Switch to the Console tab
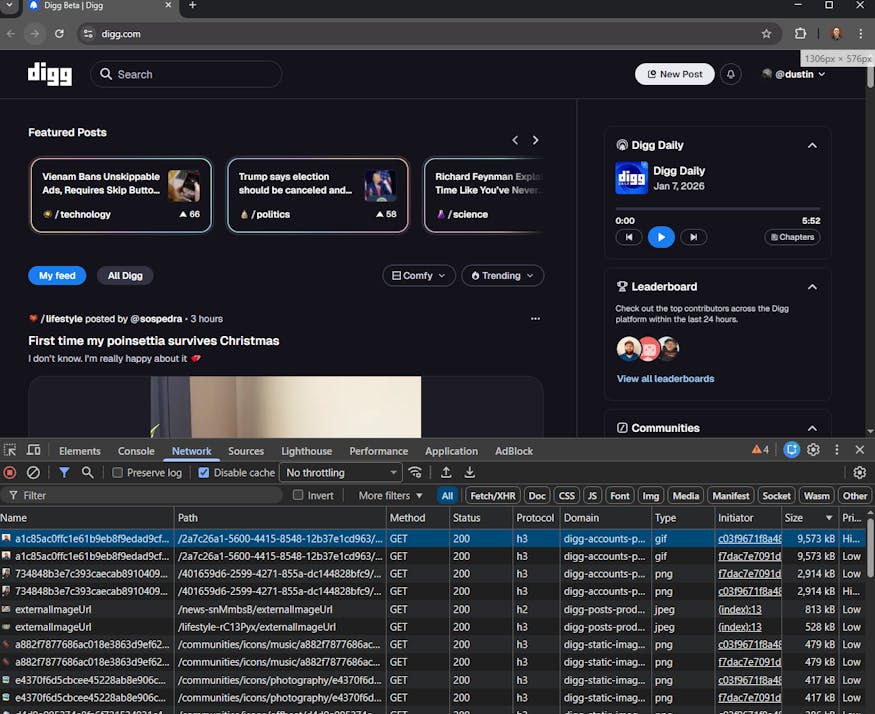 [x=136, y=451]
